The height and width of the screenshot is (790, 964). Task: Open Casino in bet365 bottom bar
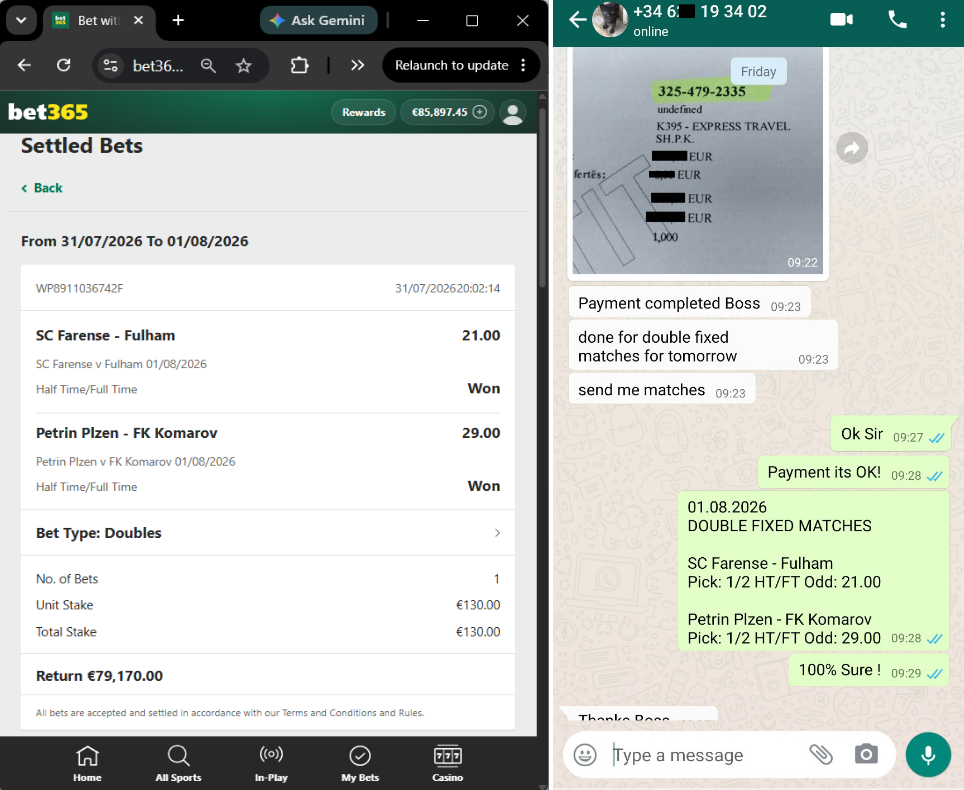448,764
